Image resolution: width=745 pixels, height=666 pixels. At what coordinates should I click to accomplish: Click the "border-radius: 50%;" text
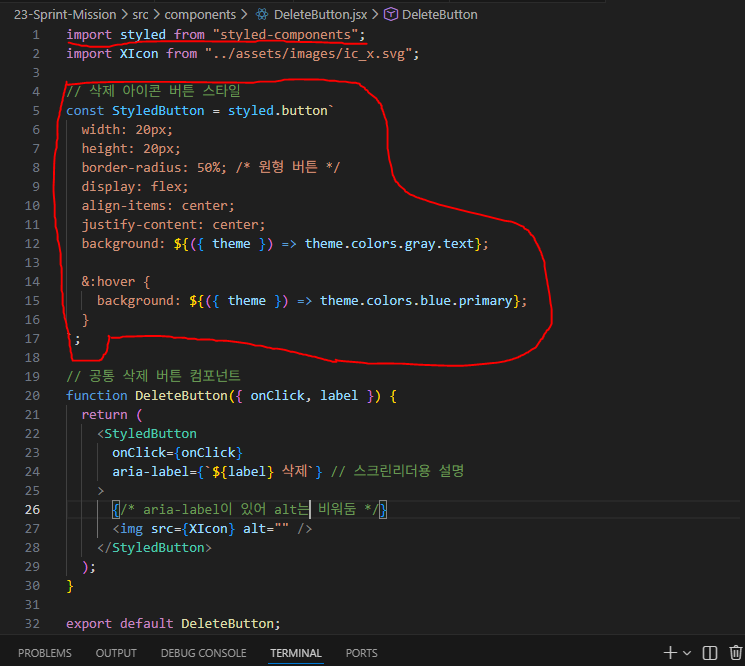(154, 168)
